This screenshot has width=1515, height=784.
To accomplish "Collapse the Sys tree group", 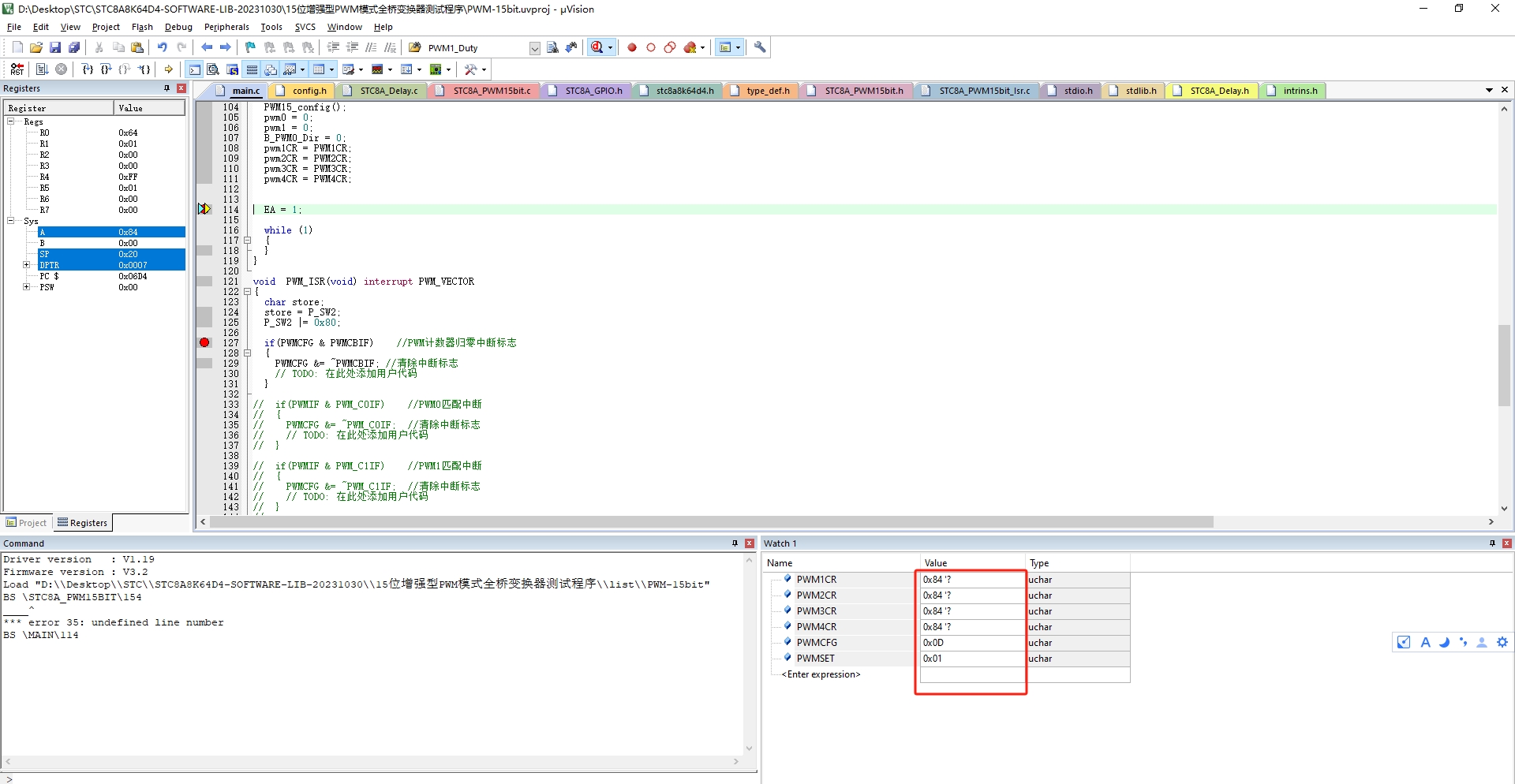I will (x=11, y=221).
